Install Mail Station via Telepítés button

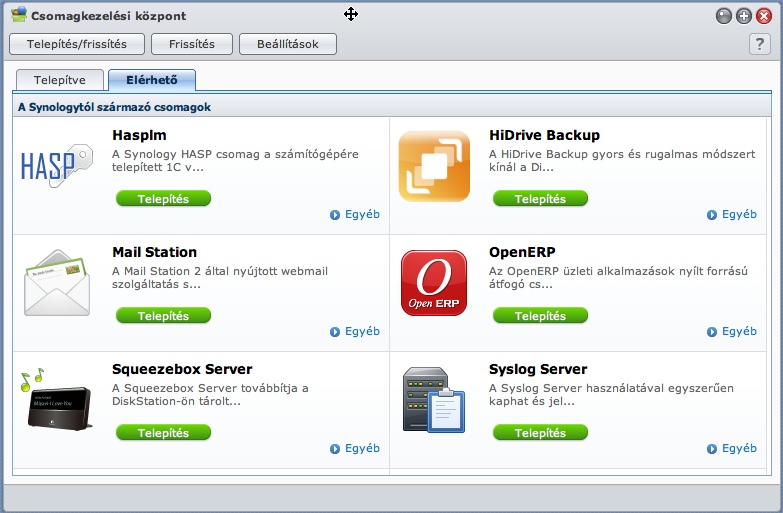coord(163,315)
